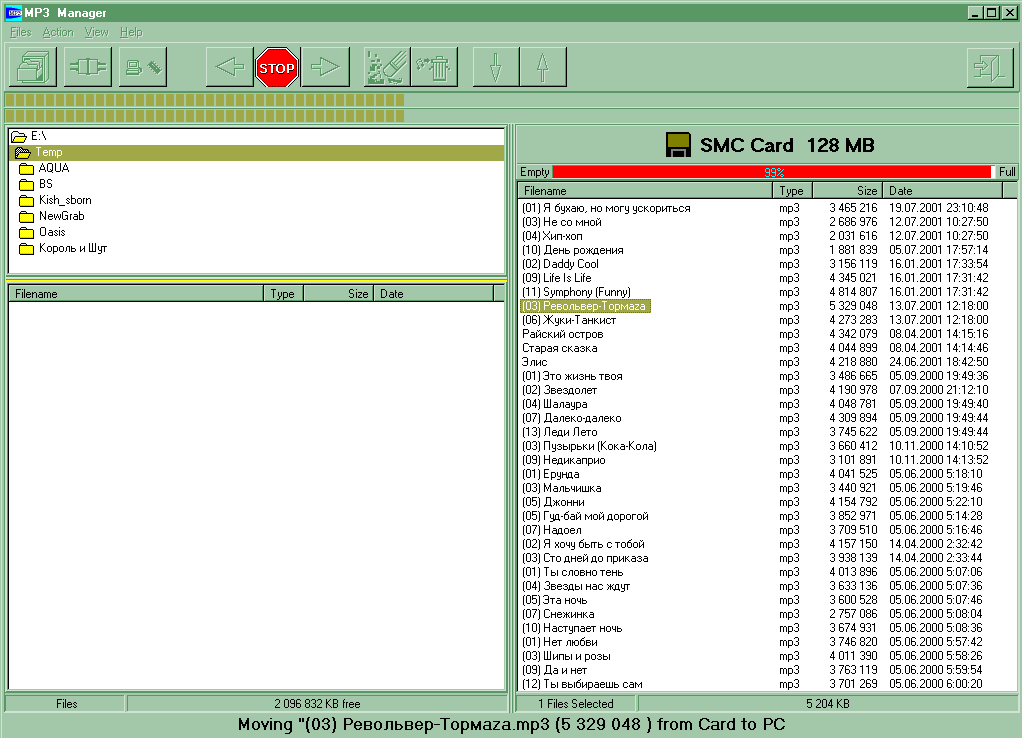
Task: Sort card files by Size column
Action: point(847,190)
